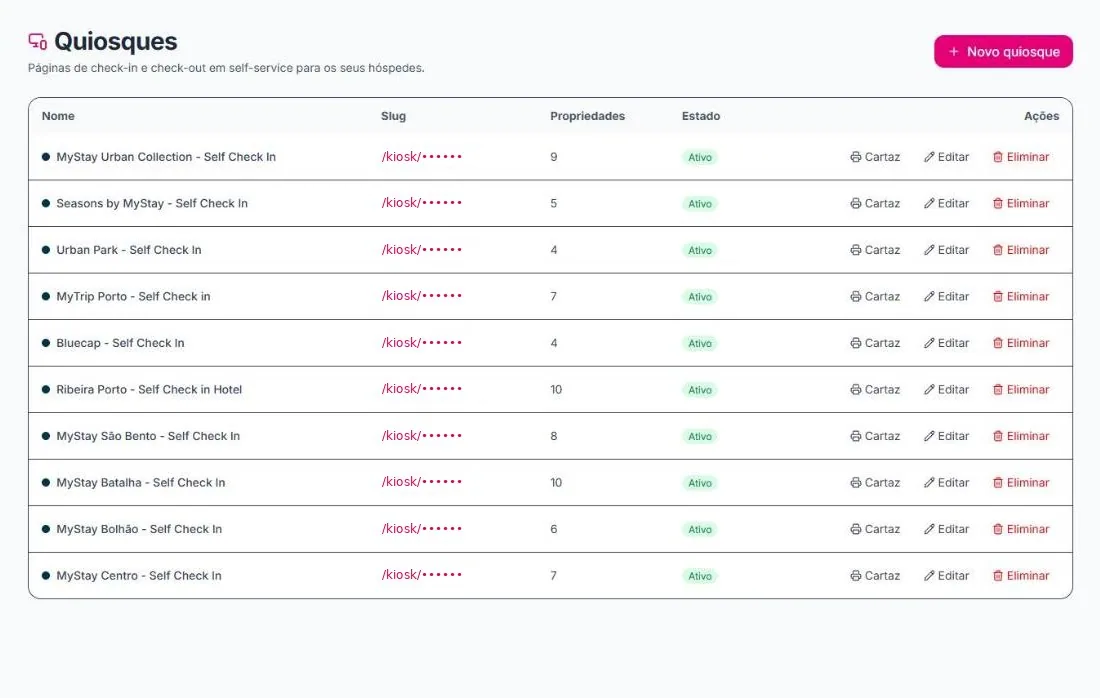
Task: Edit Seasons by MyStay kiosk
Action: point(946,203)
